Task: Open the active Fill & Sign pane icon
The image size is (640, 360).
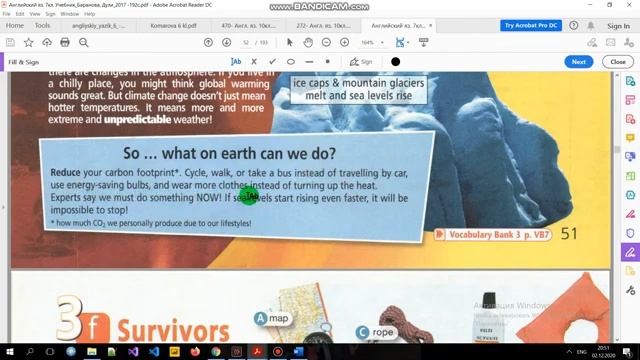Action: tap(630, 252)
